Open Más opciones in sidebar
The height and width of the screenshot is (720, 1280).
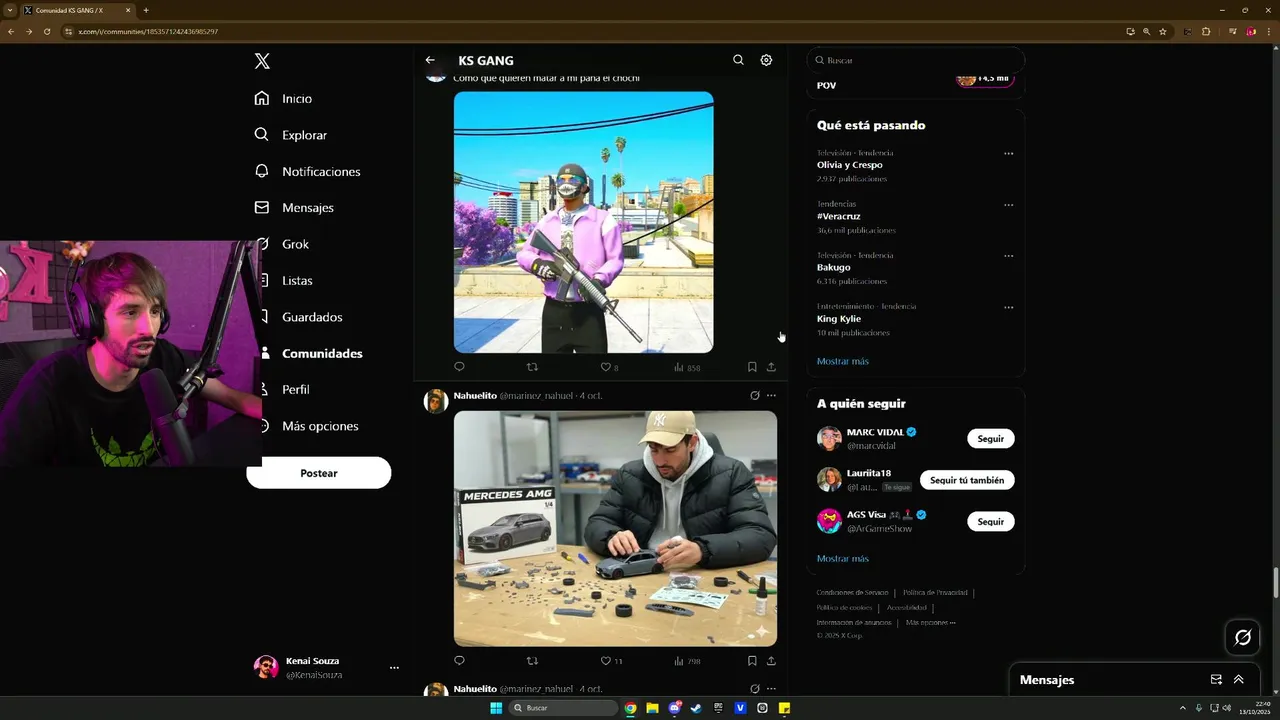320,426
